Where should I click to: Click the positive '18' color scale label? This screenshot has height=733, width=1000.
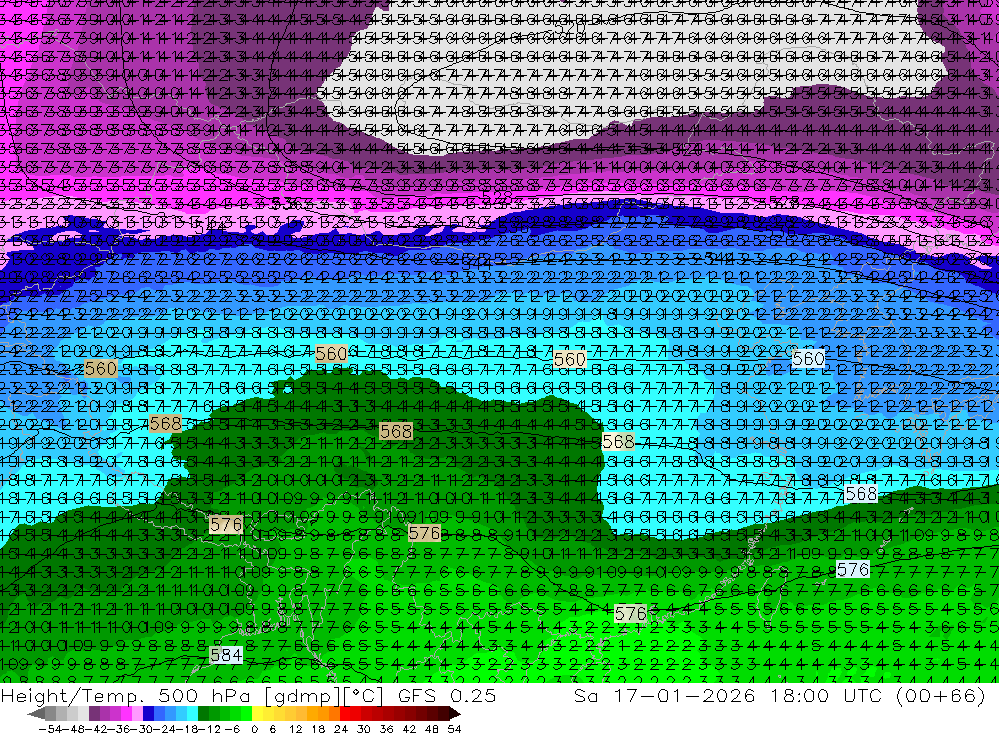[x=318, y=729]
